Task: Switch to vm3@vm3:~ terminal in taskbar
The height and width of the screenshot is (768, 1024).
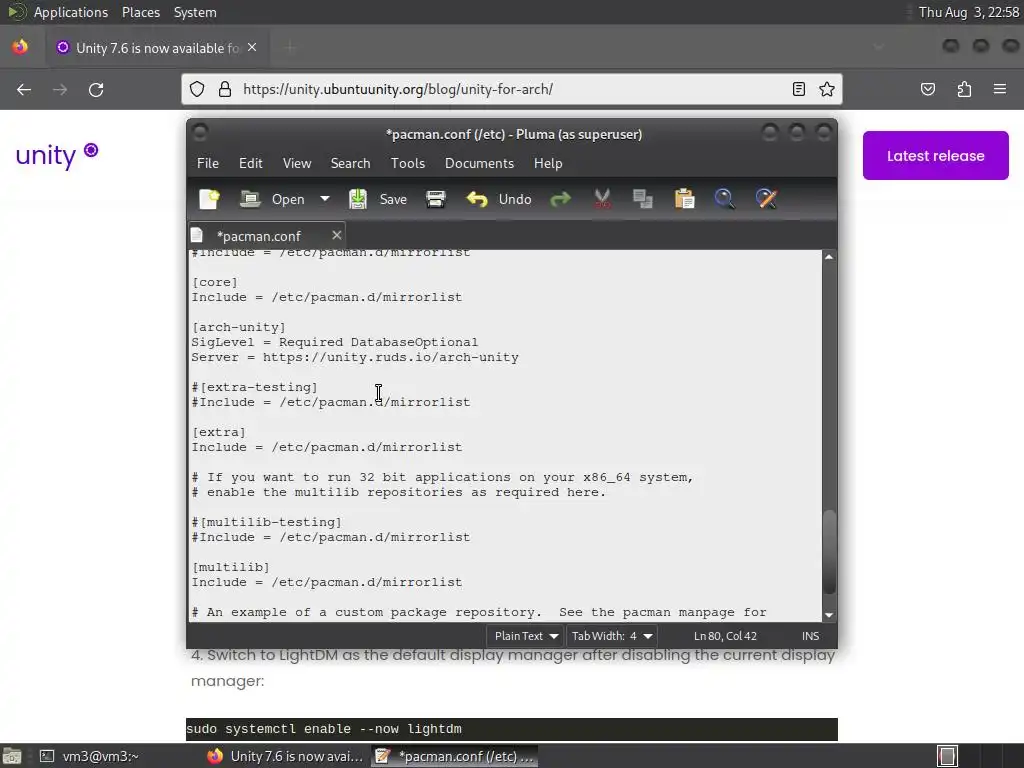Action: point(89,756)
